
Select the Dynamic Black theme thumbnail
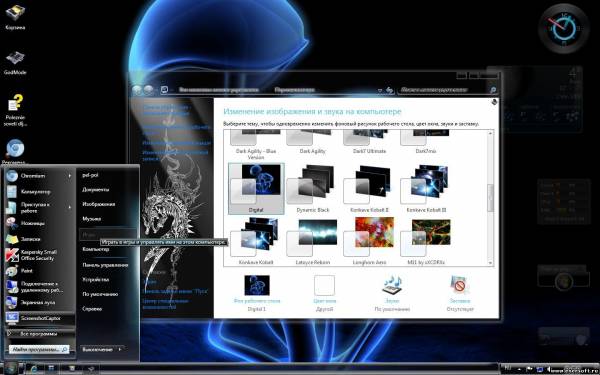313,189
